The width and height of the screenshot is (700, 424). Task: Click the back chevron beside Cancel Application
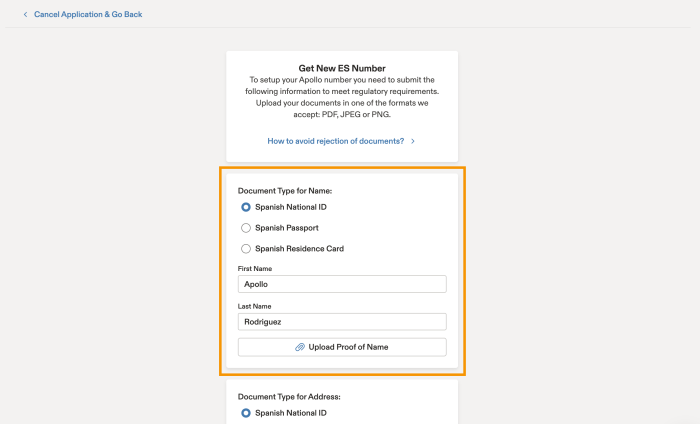[25, 14]
